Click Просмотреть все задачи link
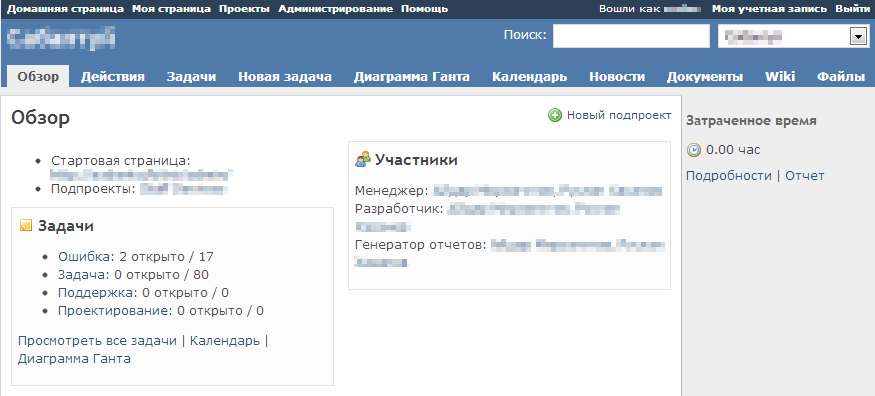 [x=97, y=341]
